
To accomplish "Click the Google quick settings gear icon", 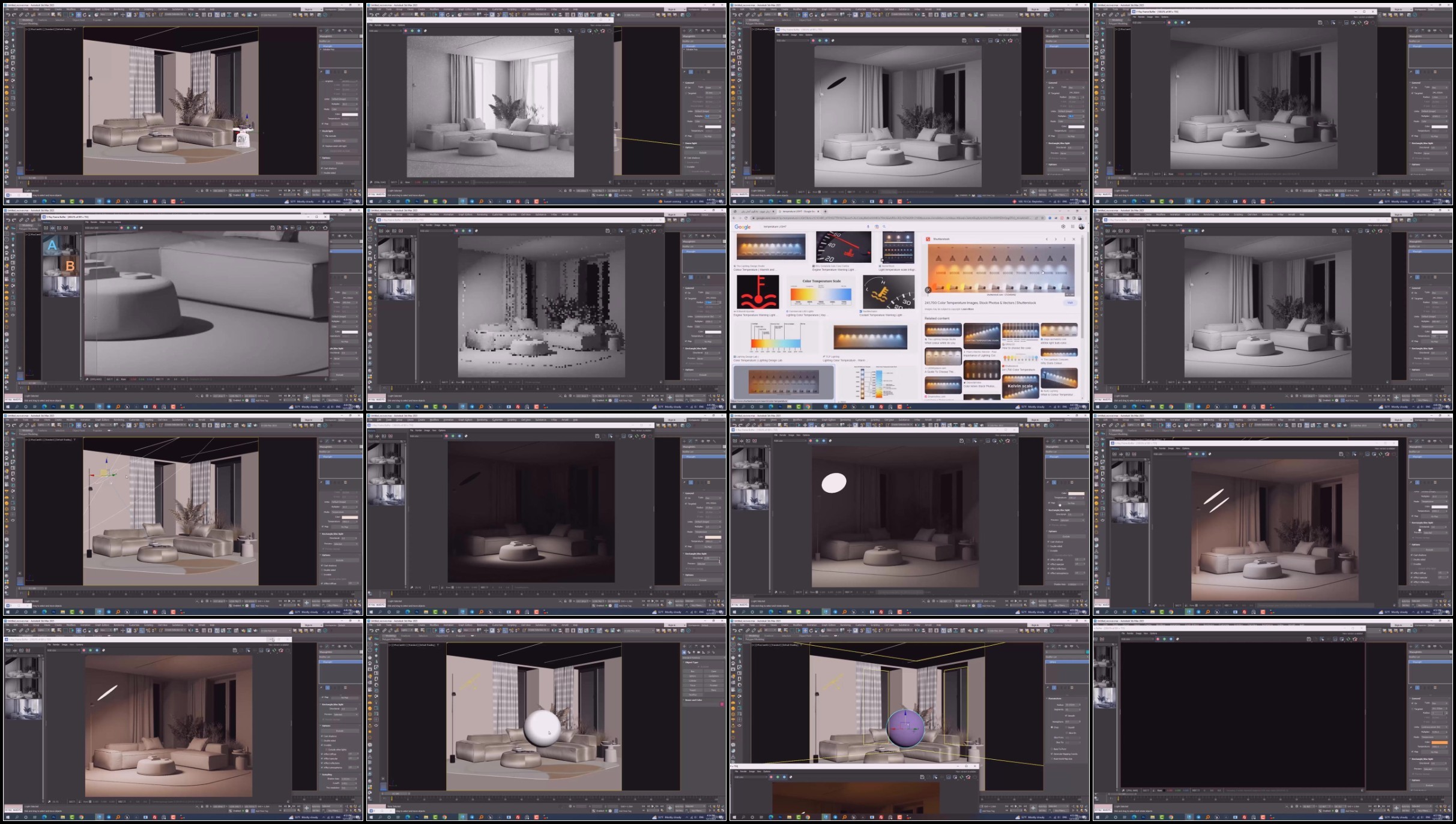I will [1063, 226].
